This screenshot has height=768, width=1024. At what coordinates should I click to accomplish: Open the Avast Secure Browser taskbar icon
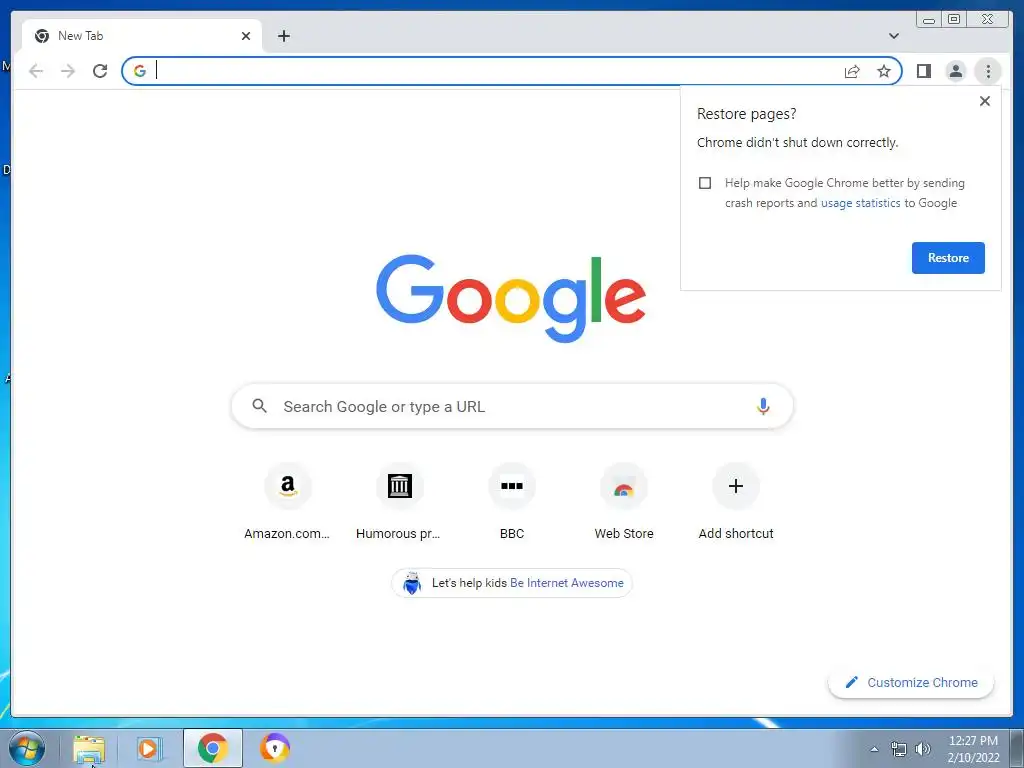point(275,748)
